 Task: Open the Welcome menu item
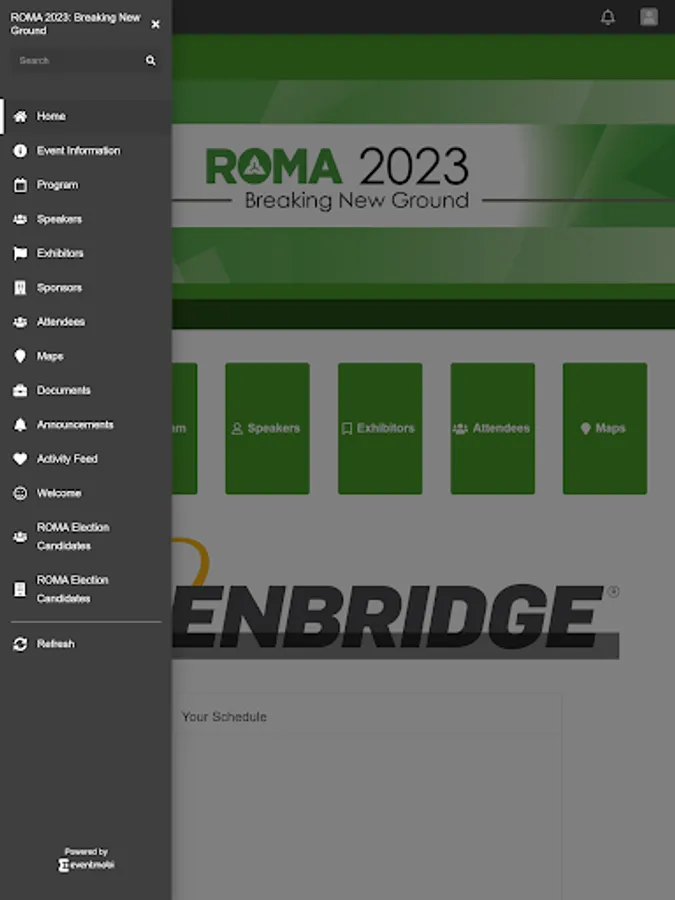(x=86, y=494)
